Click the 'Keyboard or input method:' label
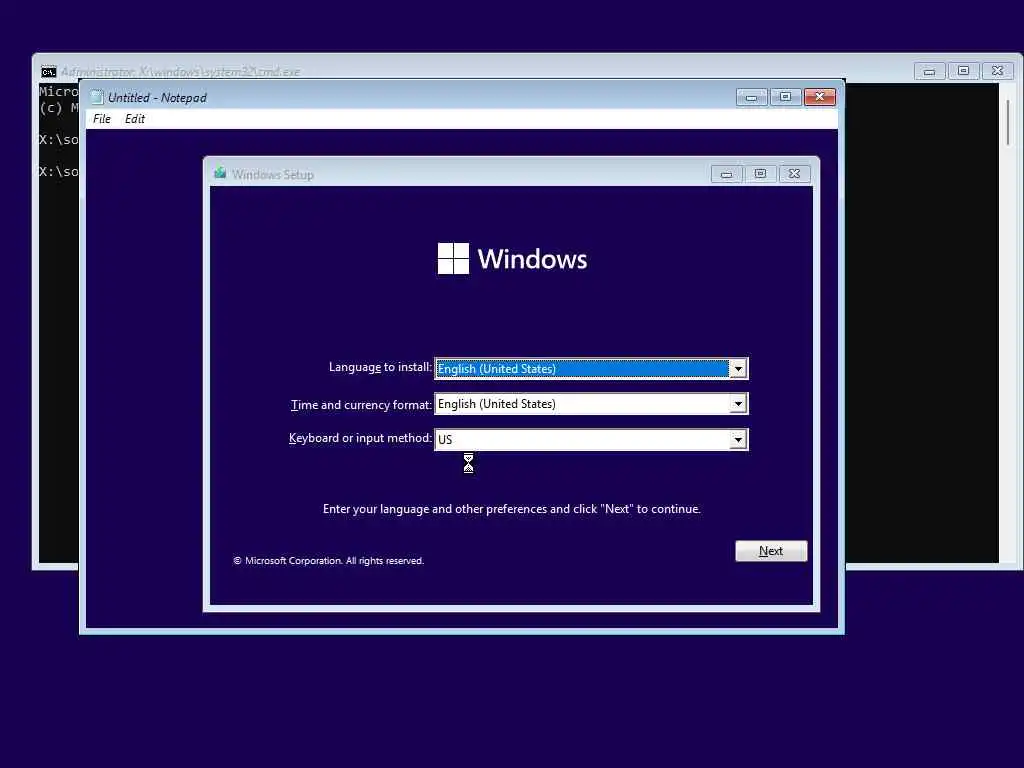The height and width of the screenshot is (768, 1024). [x=360, y=438]
